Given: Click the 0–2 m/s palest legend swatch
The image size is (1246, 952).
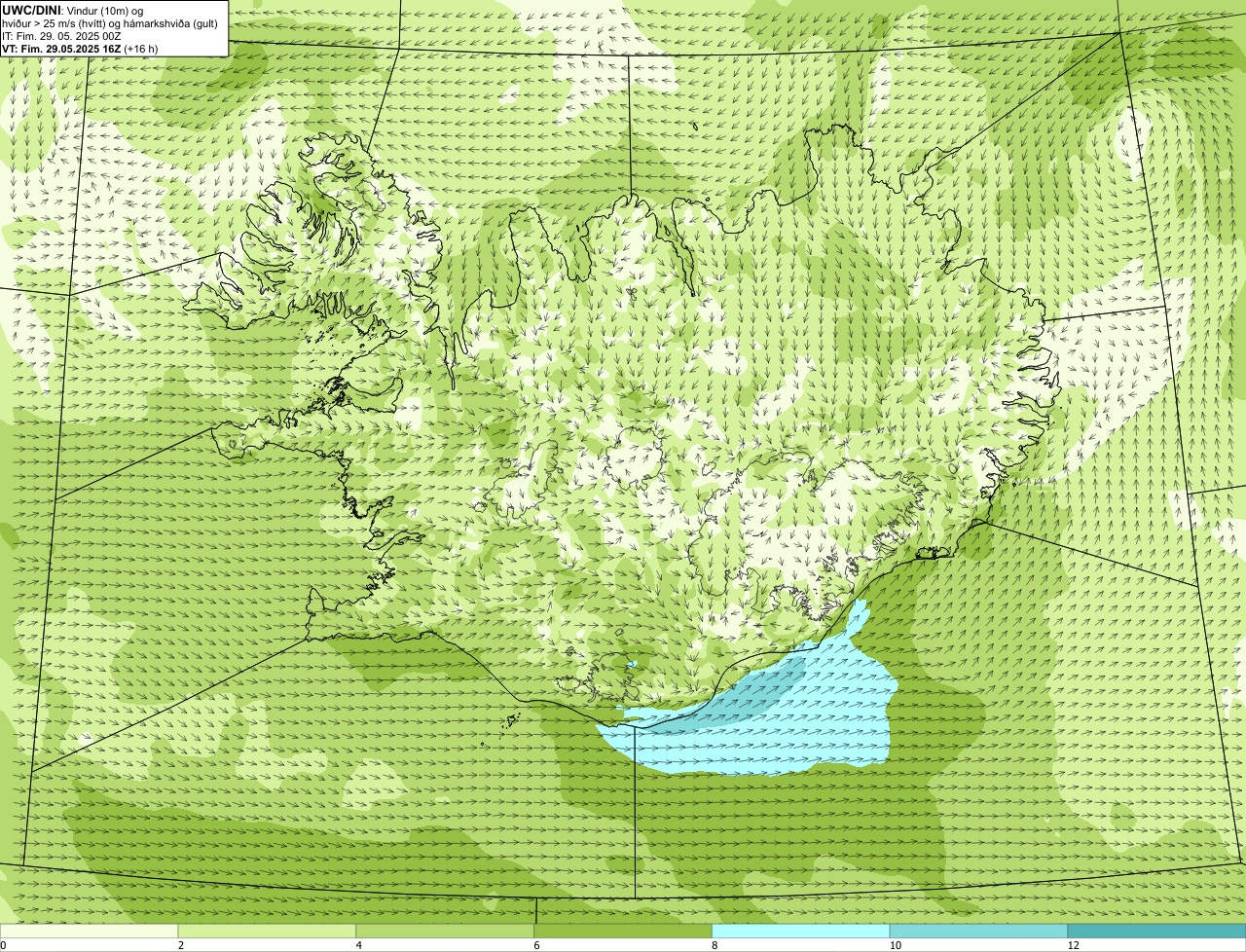Looking at the screenshot, I should [x=90, y=931].
